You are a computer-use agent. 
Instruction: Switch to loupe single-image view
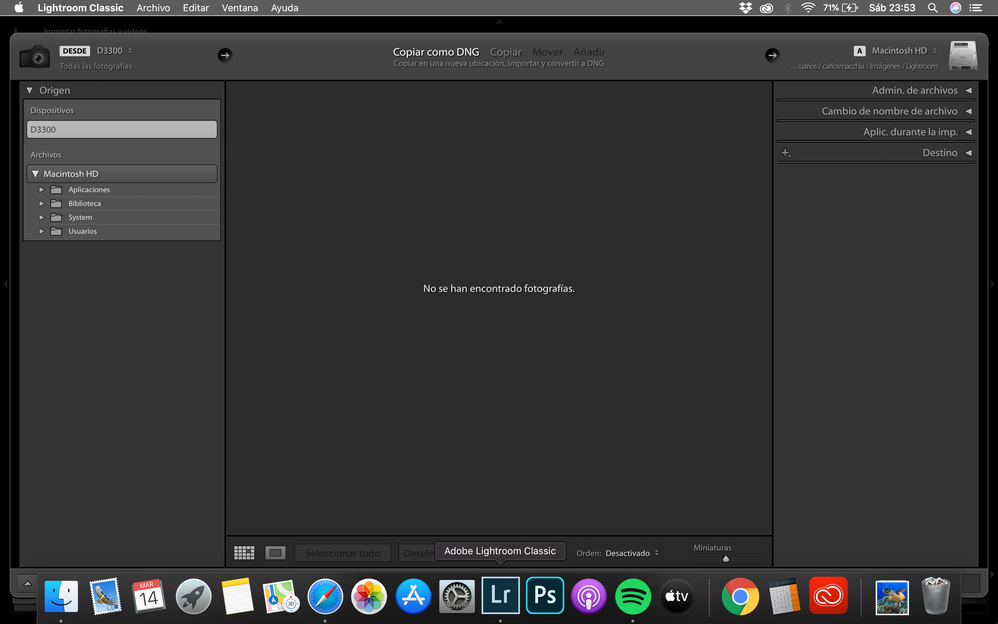pyautogui.click(x=276, y=553)
